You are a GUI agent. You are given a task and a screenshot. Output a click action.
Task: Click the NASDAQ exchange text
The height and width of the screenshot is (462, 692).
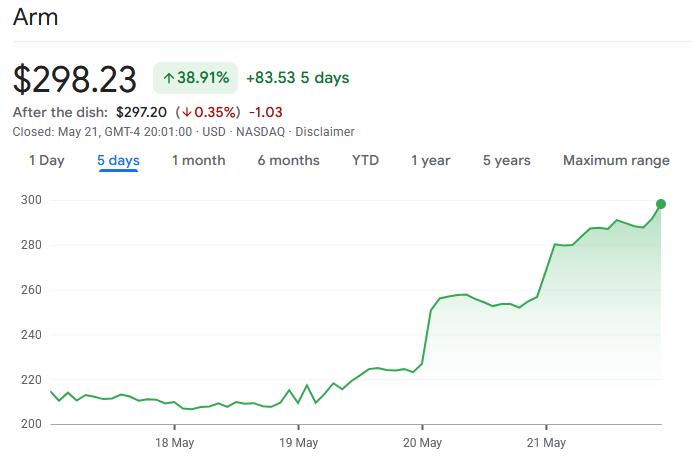(x=260, y=132)
